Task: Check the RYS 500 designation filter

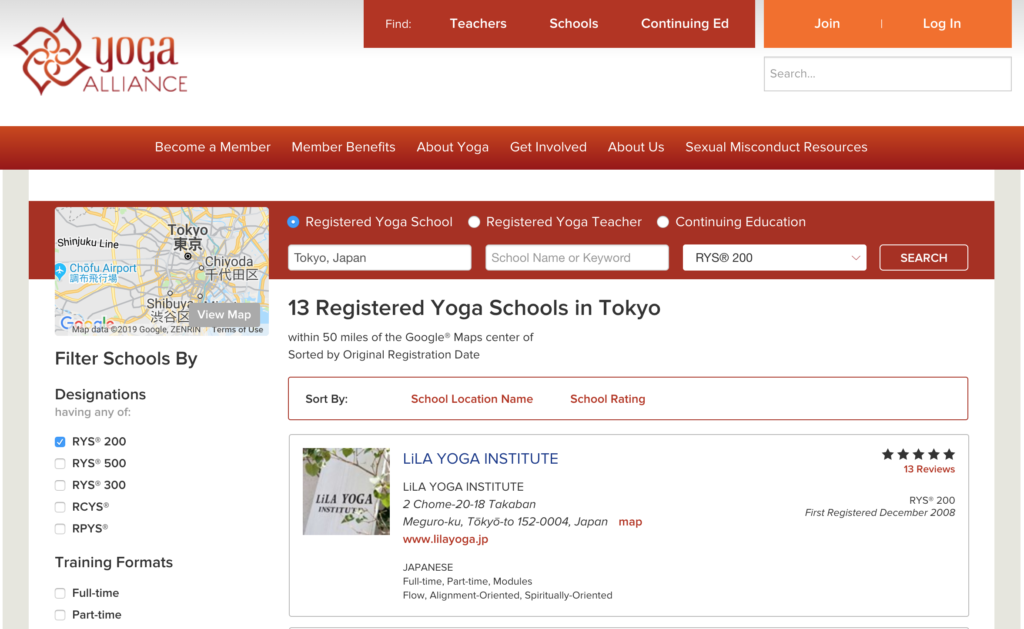Action: pos(60,464)
